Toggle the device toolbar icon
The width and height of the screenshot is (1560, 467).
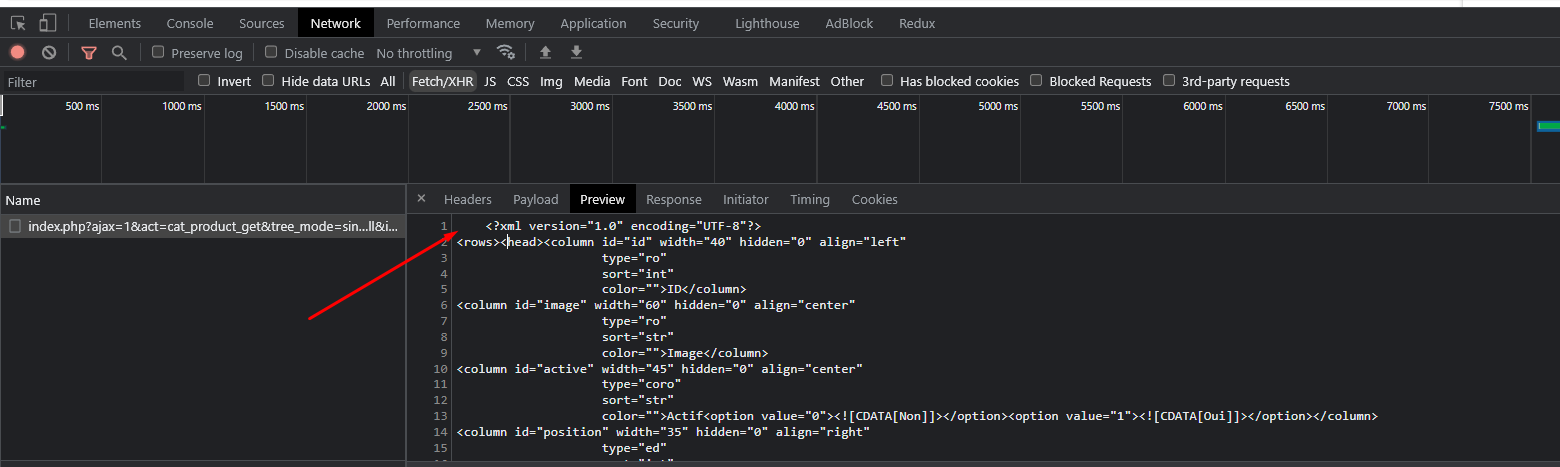coord(47,23)
